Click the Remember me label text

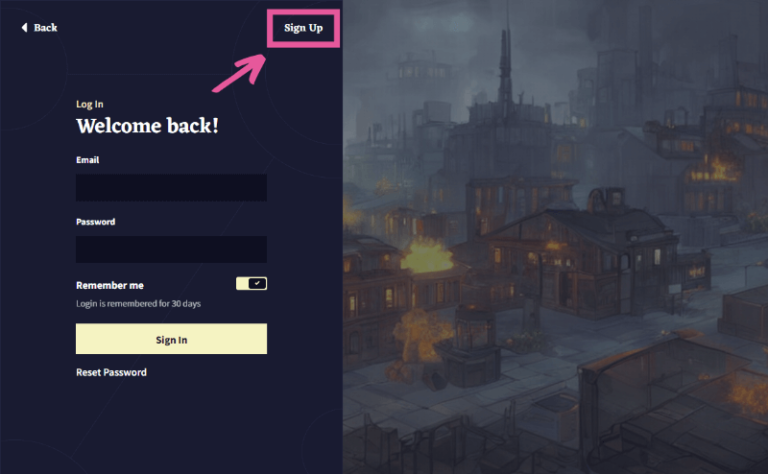tap(110, 285)
